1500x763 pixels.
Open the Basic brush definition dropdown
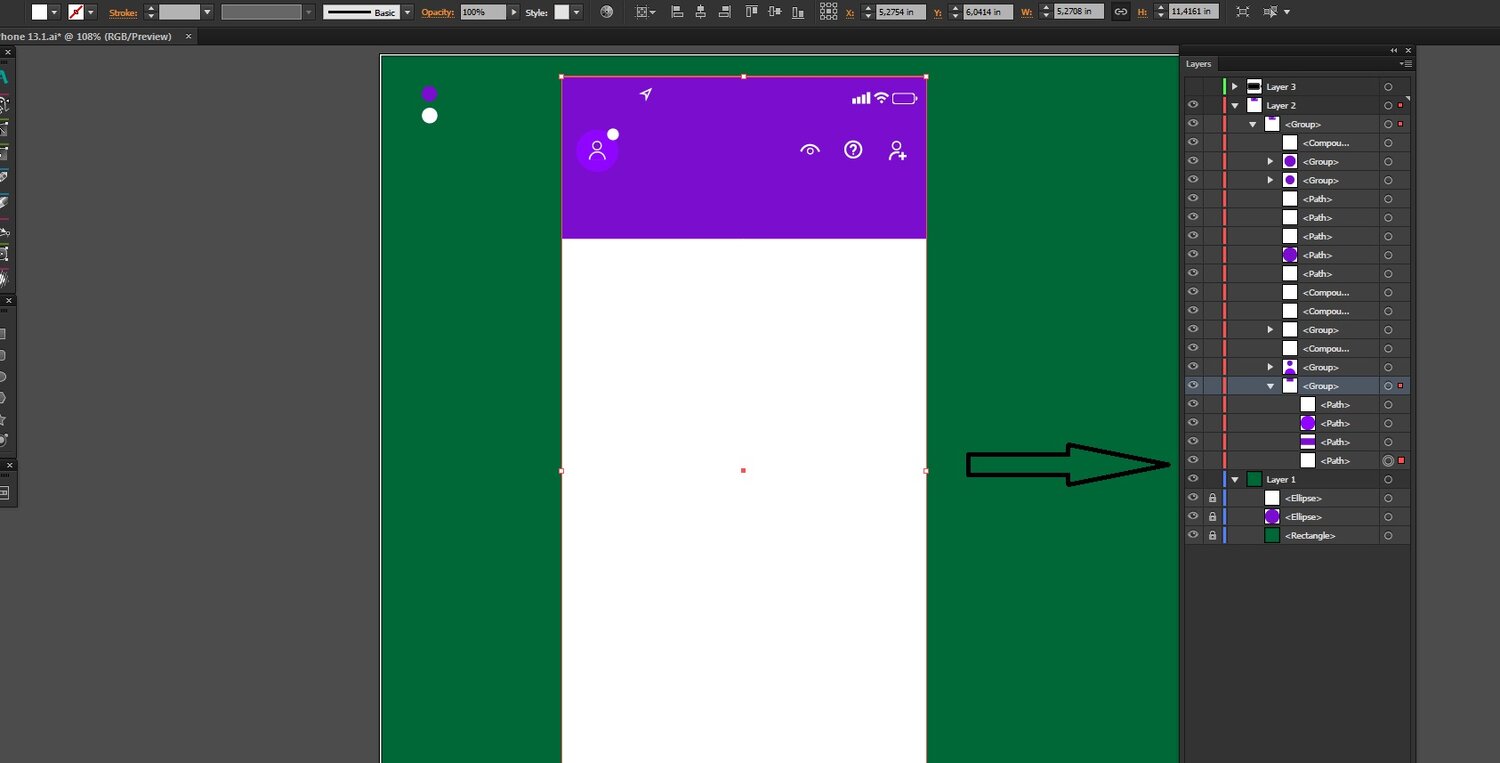[407, 12]
